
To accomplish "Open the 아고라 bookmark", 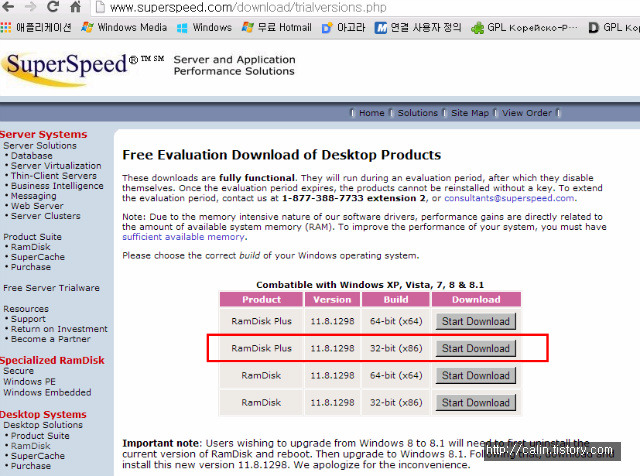I will [343, 27].
